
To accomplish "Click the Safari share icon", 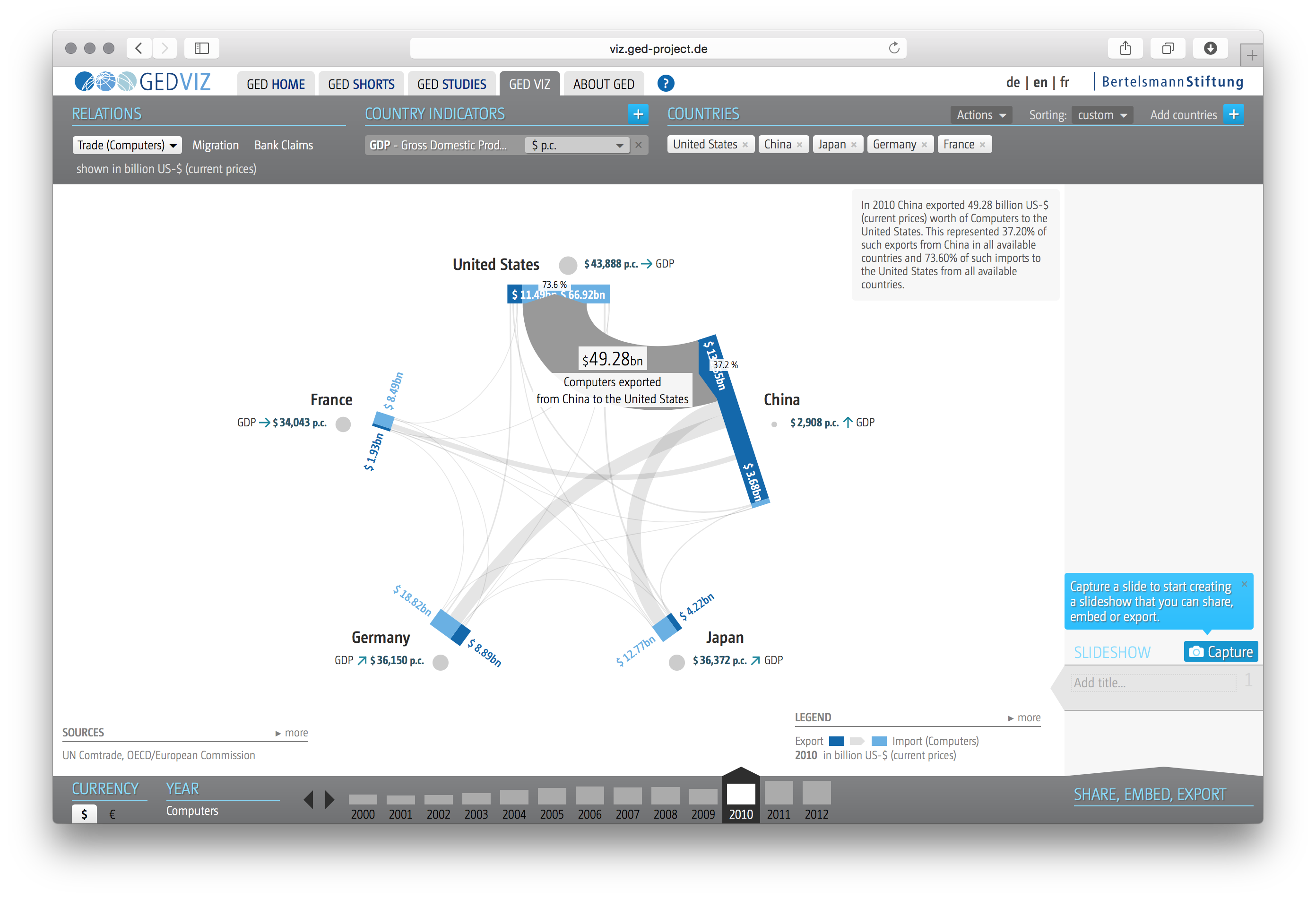I will [x=1125, y=49].
